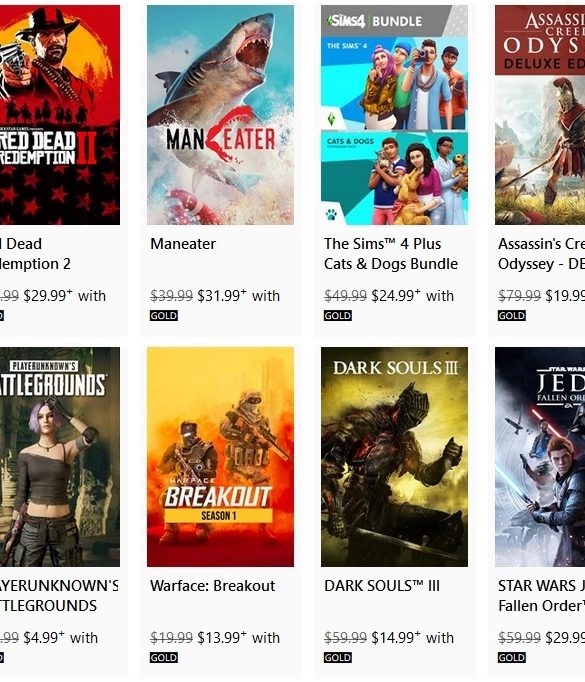Click the GOLD badge under Warface: Breakout
585x682 pixels.
[x=164, y=657]
